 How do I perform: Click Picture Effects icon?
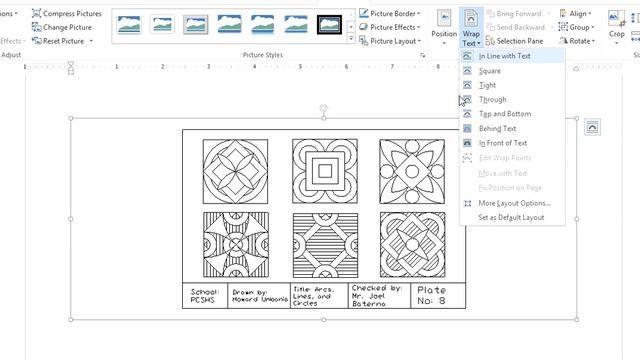tap(363, 27)
